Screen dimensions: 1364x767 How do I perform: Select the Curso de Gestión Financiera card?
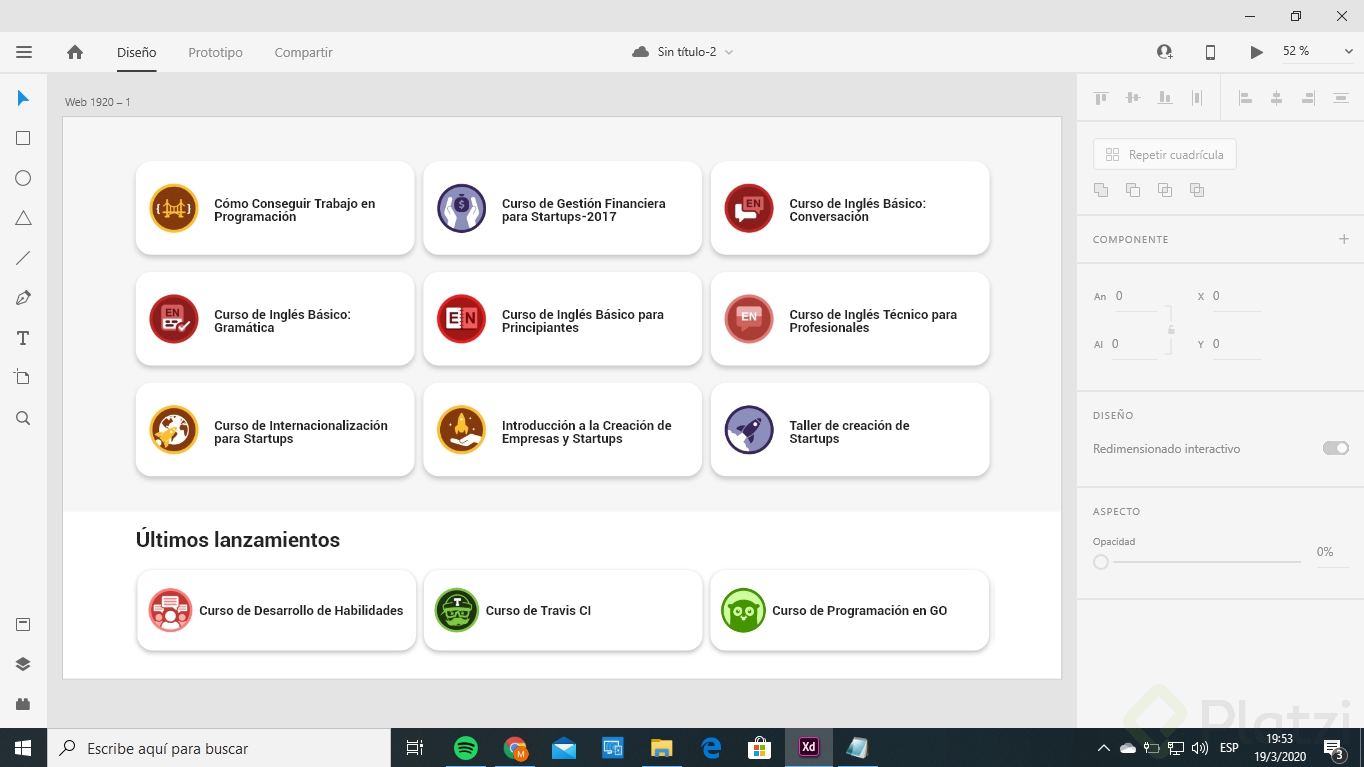coord(563,208)
